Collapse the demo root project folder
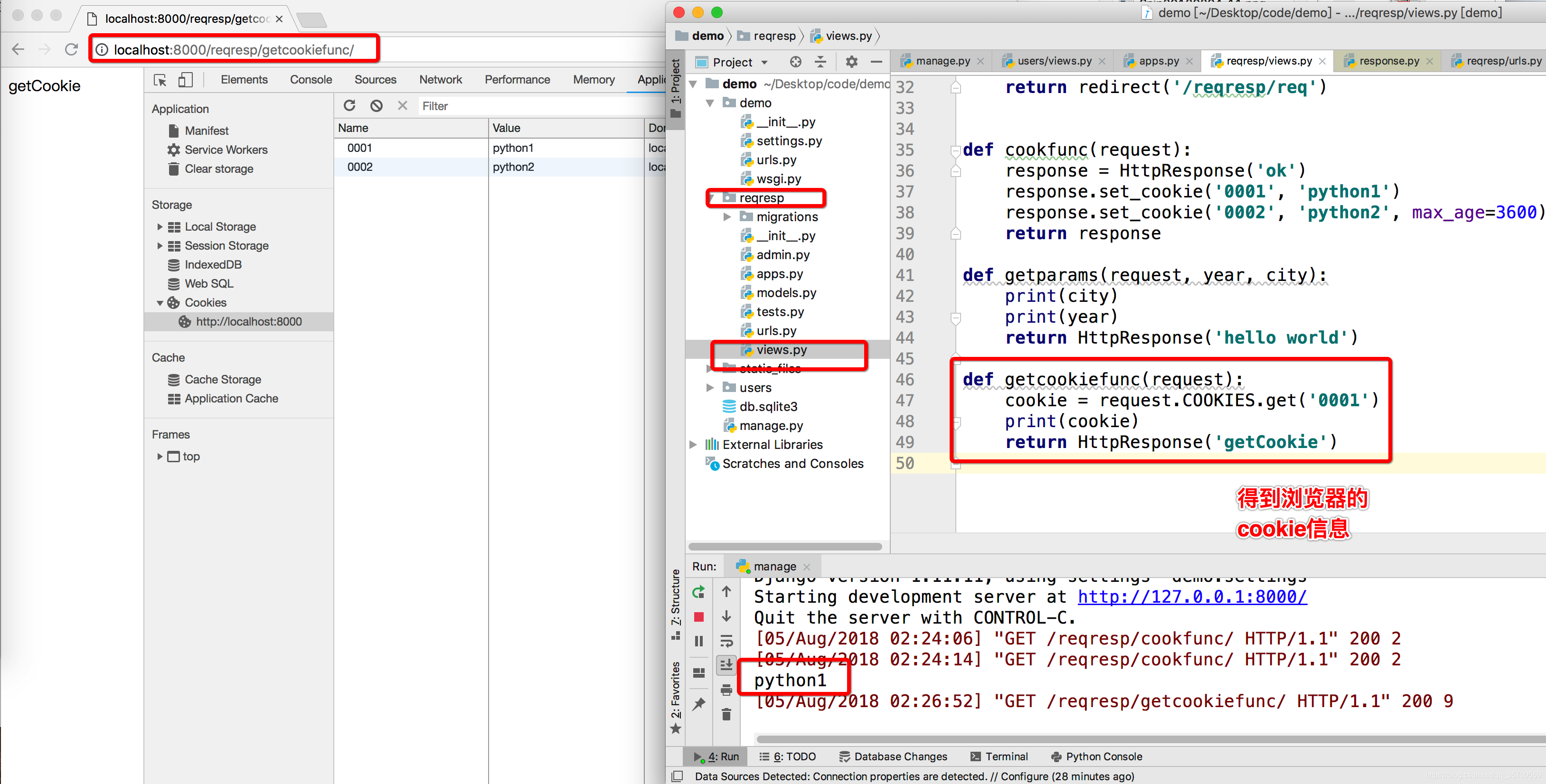1546x784 pixels. [693, 84]
